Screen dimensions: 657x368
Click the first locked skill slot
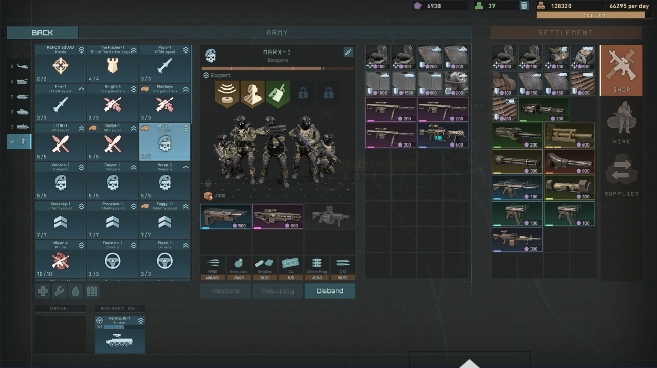coord(303,93)
